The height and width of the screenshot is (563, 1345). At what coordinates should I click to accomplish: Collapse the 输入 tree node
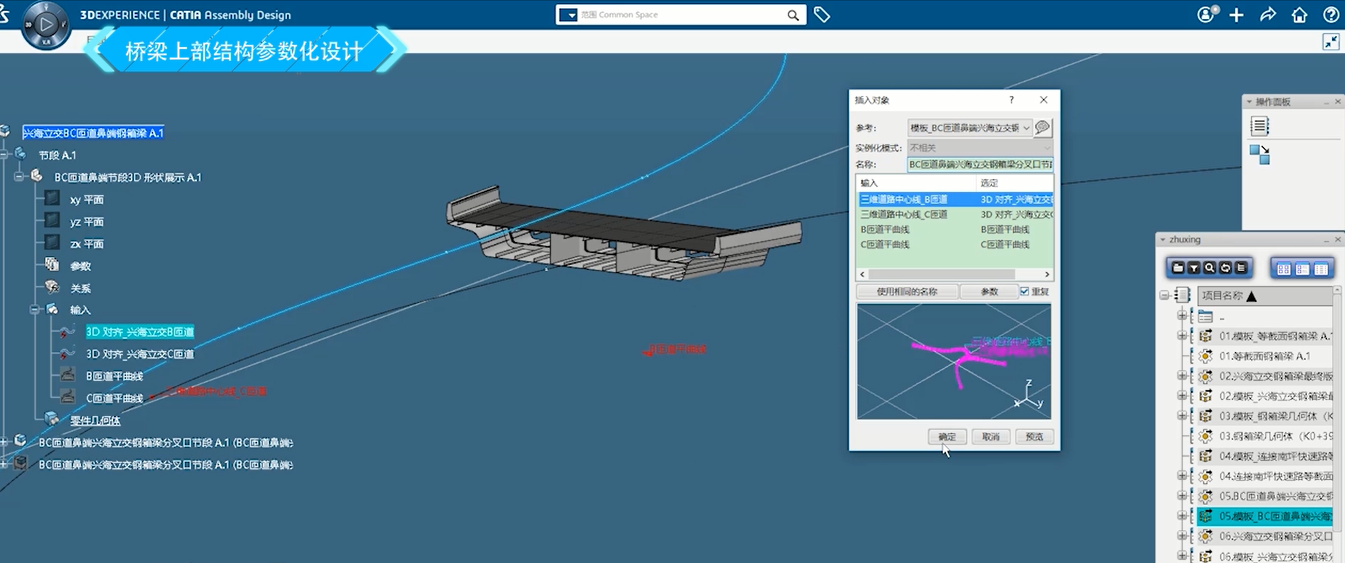click(35, 310)
